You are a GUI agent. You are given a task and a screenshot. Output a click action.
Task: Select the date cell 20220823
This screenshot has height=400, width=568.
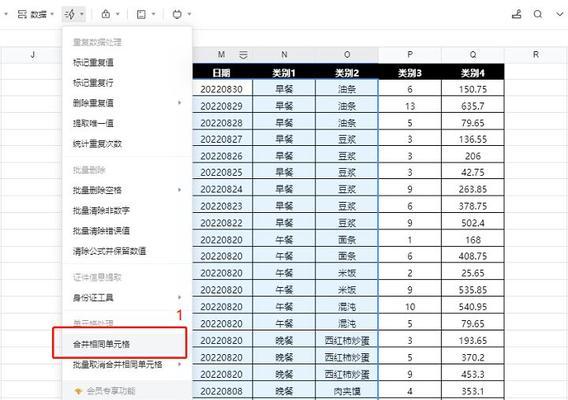pos(222,206)
